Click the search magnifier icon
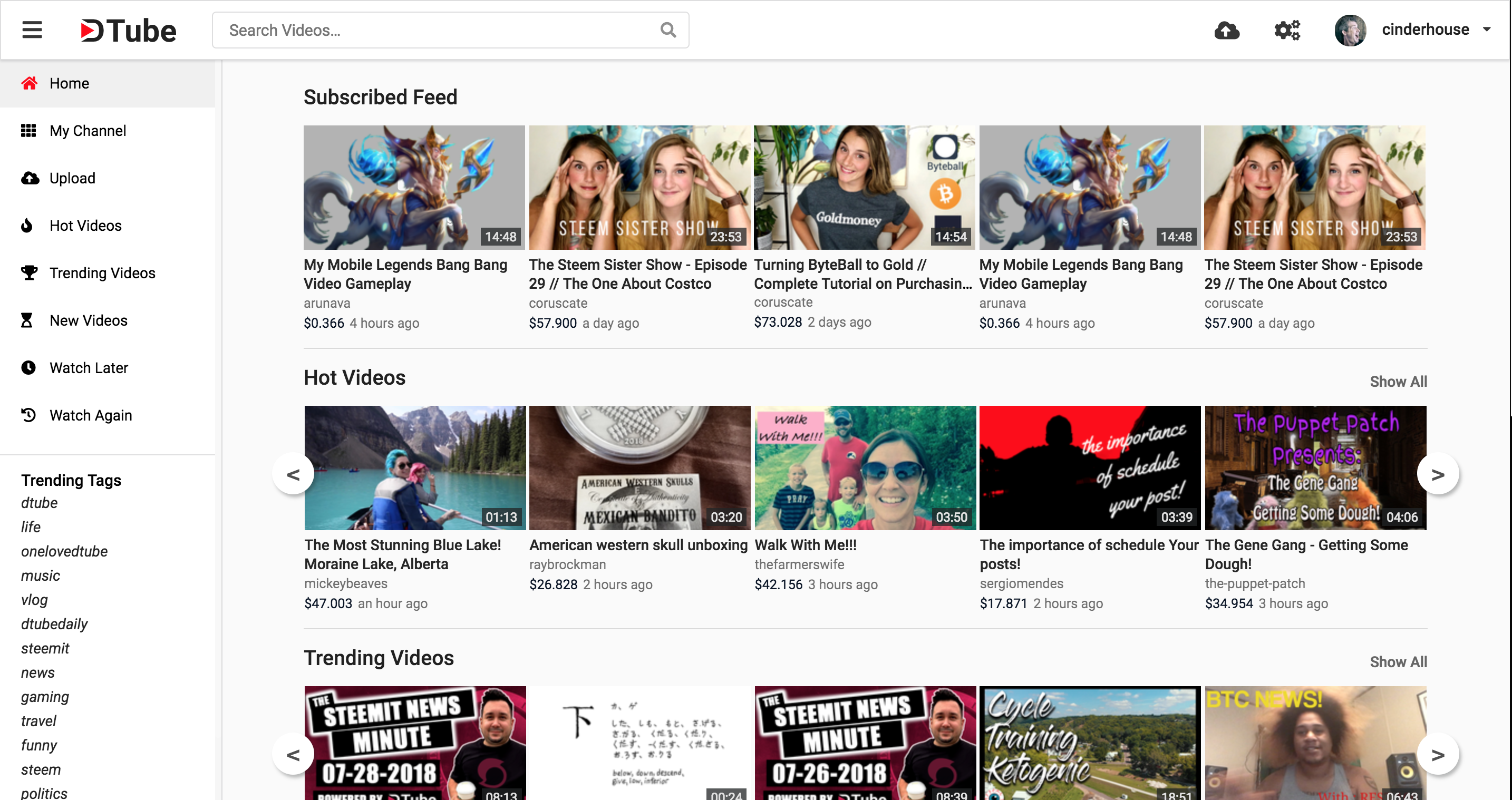The width and height of the screenshot is (1512, 800). pyautogui.click(x=668, y=30)
